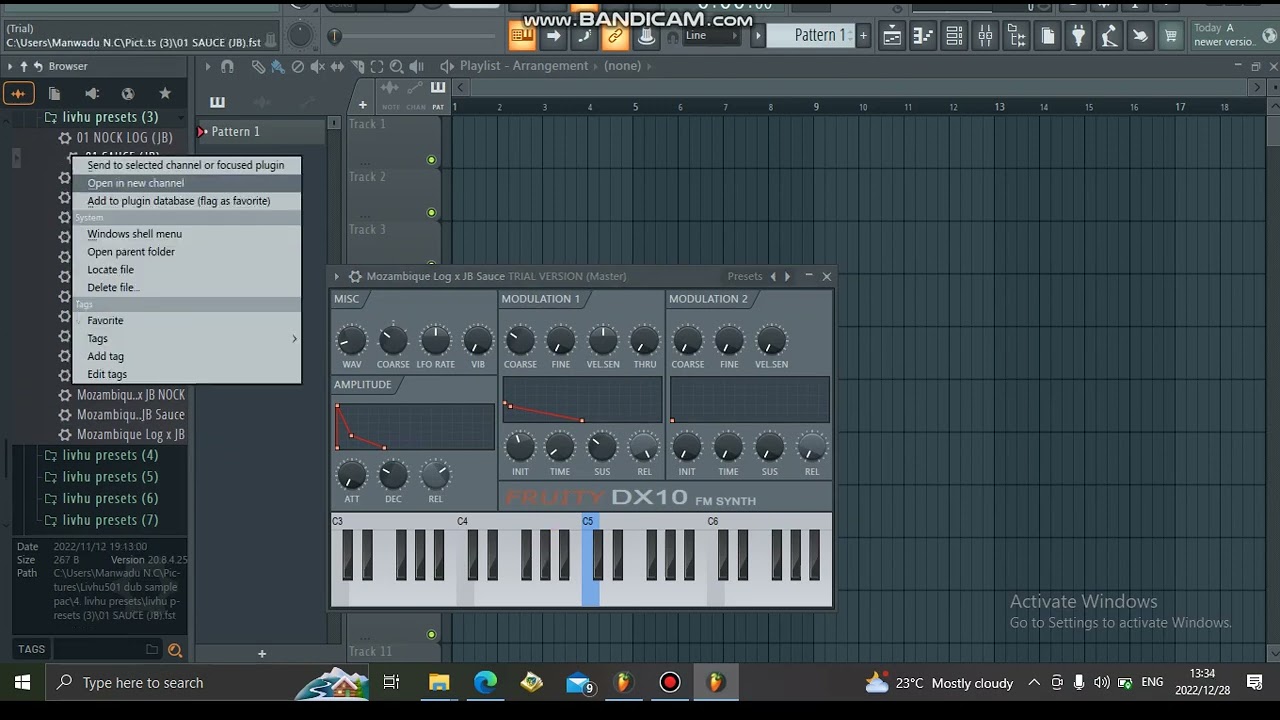This screenshot has height=720, width=1280.
Task: Open the Browser options arrow menu
Action: coord(10,66)
